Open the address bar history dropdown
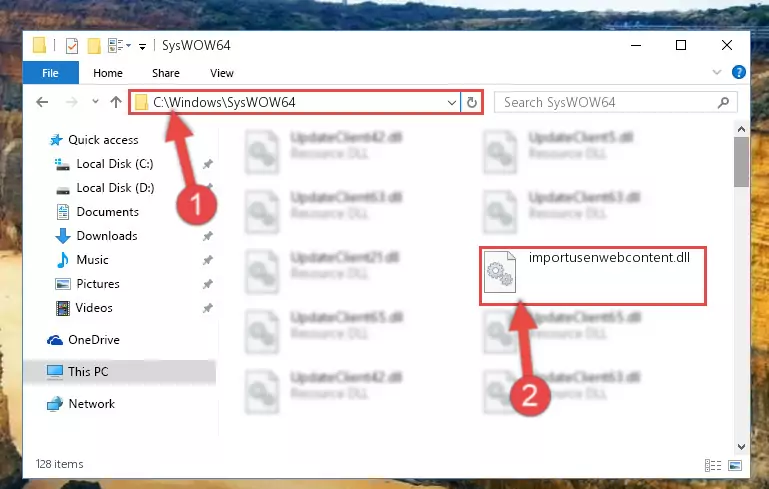Viewport: 769px width, 489px height. [452, 103]
